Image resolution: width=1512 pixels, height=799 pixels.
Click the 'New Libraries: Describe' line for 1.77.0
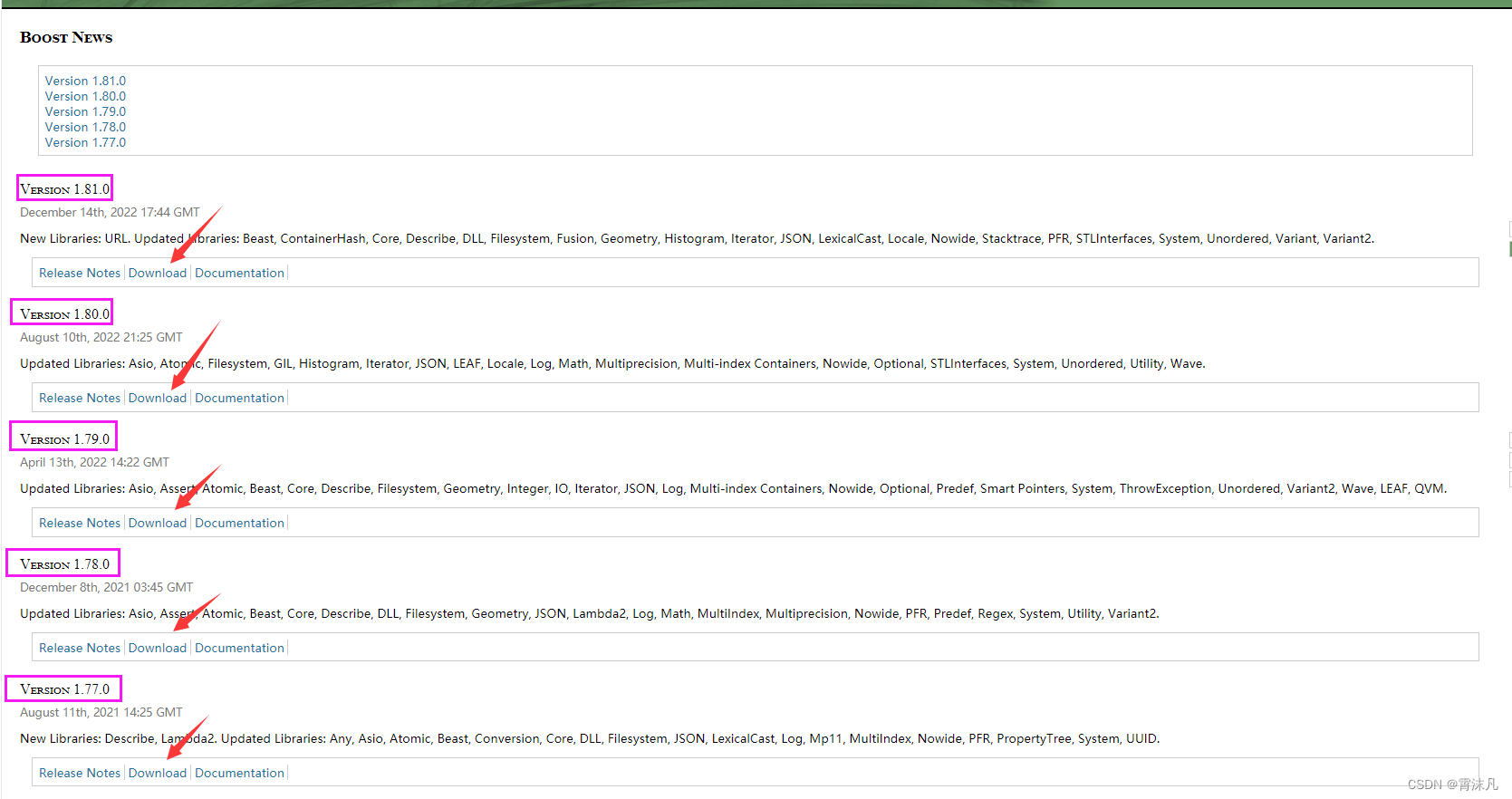coord(590,738)
